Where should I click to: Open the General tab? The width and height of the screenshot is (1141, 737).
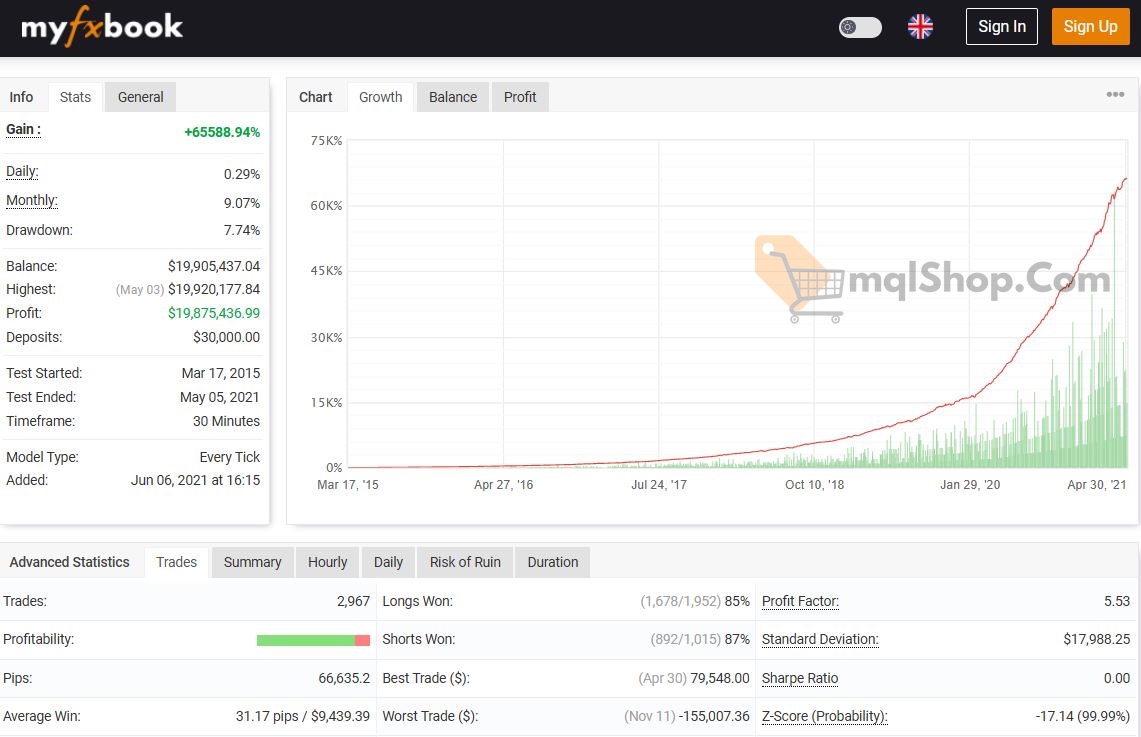point(140,96)
